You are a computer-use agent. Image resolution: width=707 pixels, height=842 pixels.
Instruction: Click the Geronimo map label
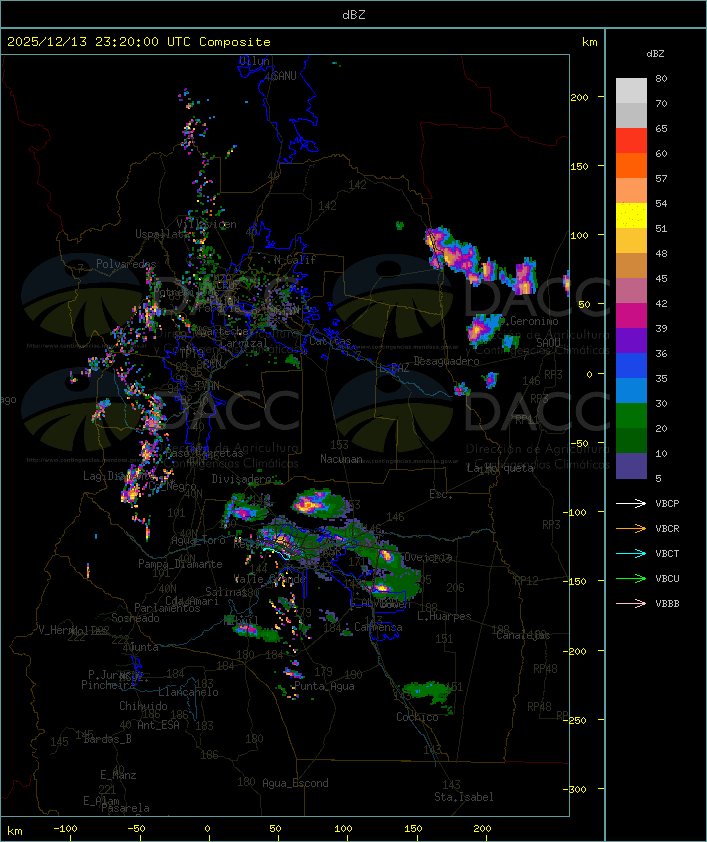(534, 321)
